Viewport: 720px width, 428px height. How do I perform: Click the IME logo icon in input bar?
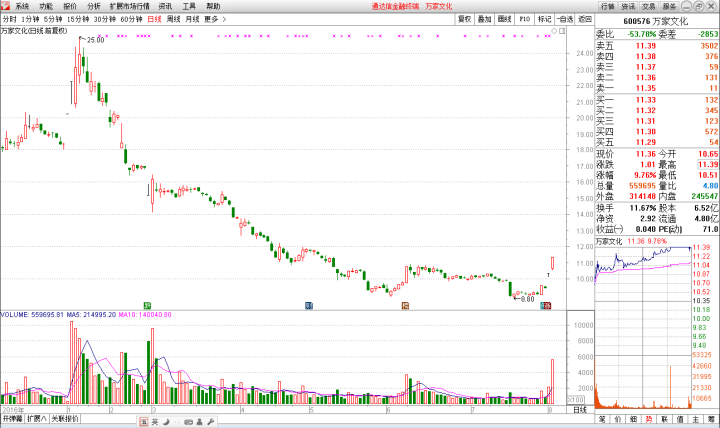(x=144, y=422)
